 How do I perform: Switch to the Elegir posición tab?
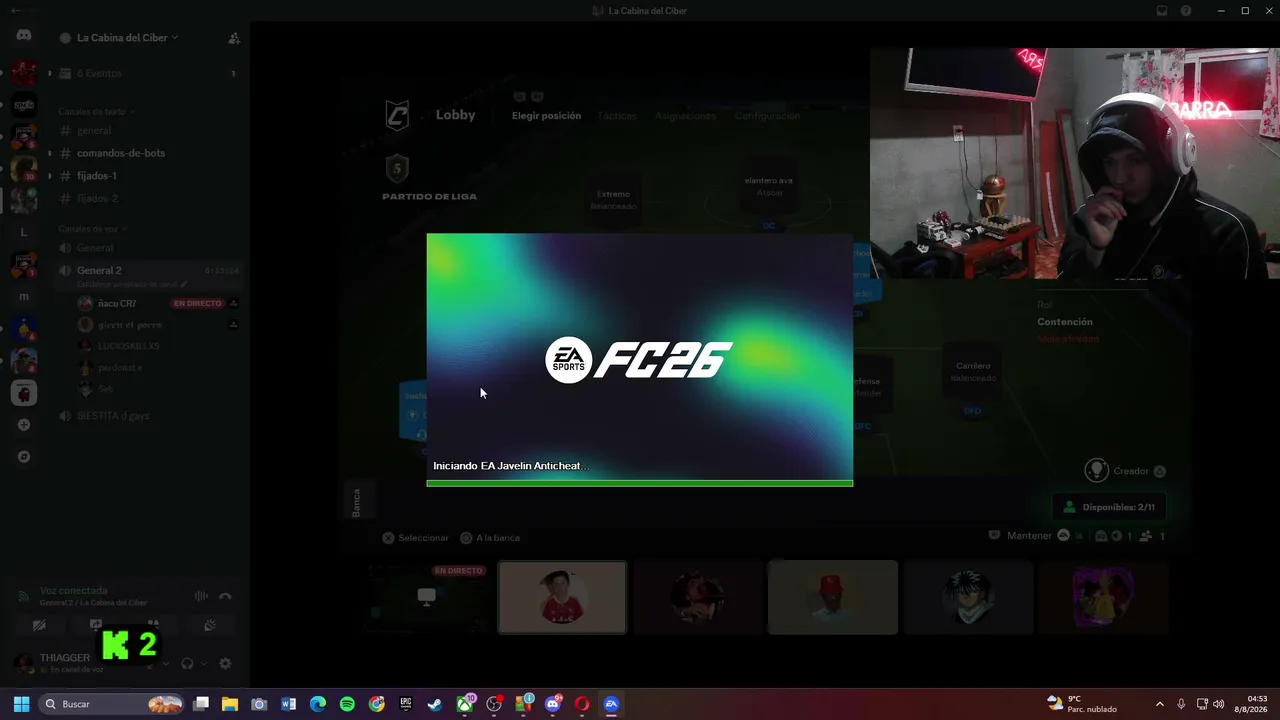(546, 116)
